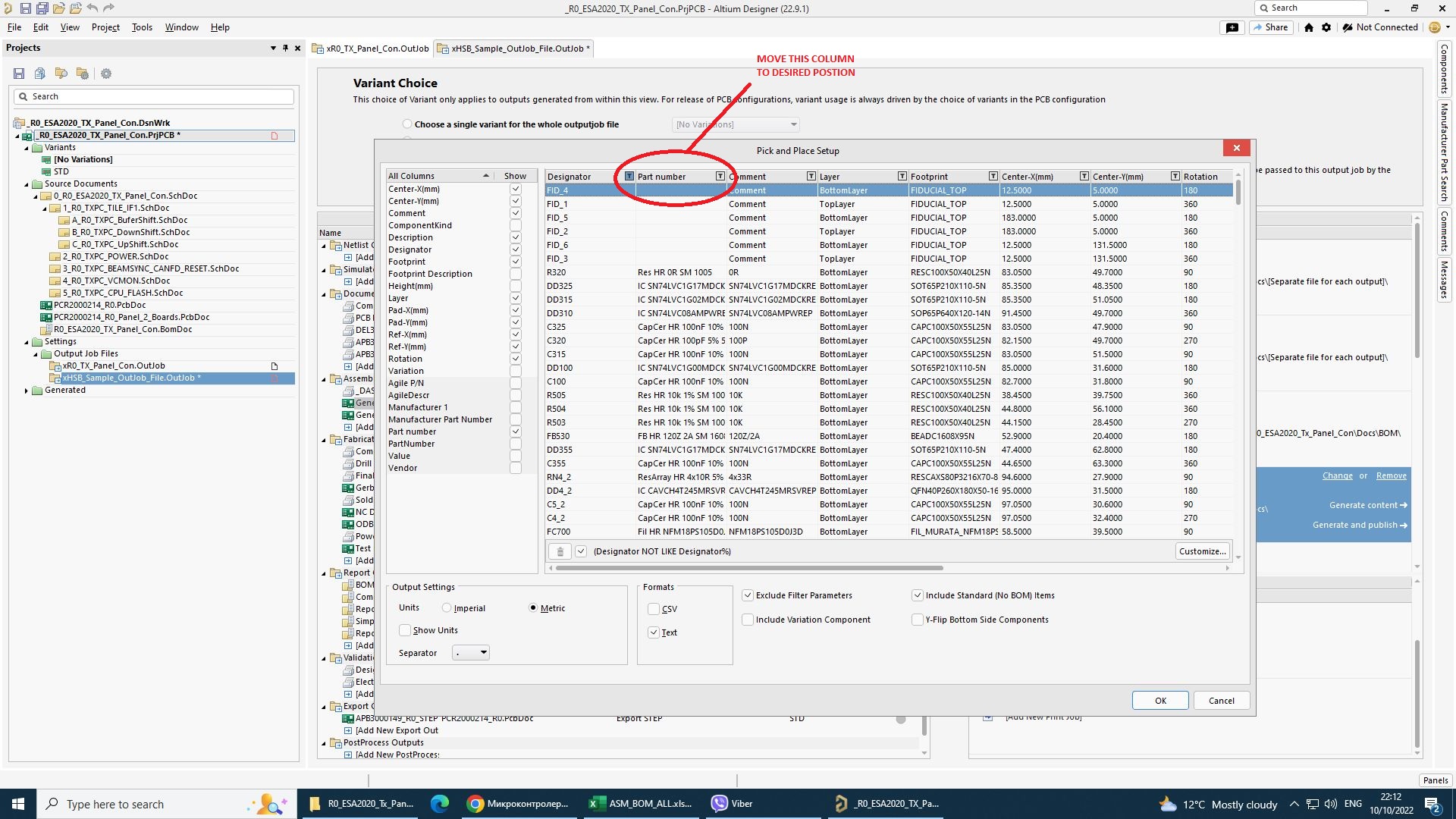
Task: Toggle Exclude Filter Parameters checkbox
Action: coord(748,595)
